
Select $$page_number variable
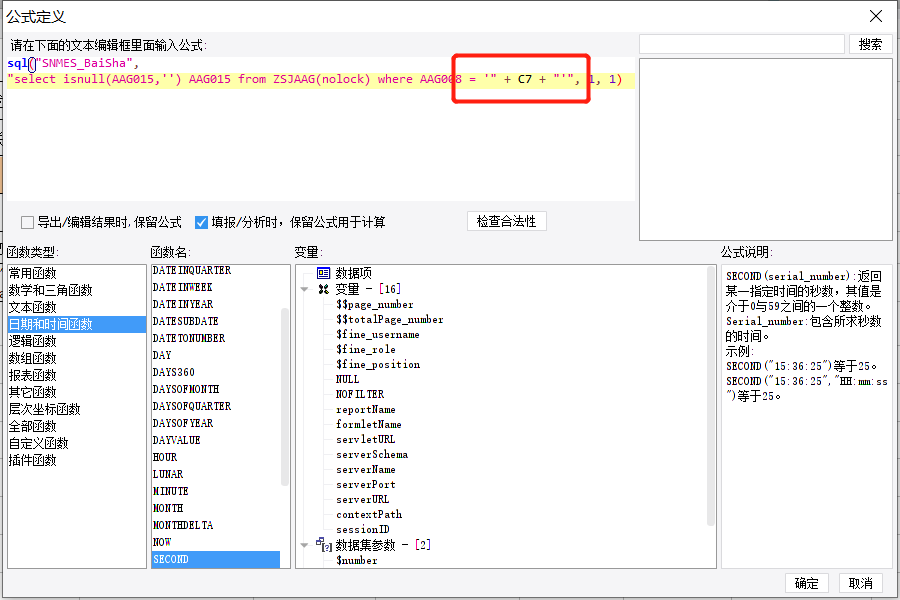click(x=375, y=305)
